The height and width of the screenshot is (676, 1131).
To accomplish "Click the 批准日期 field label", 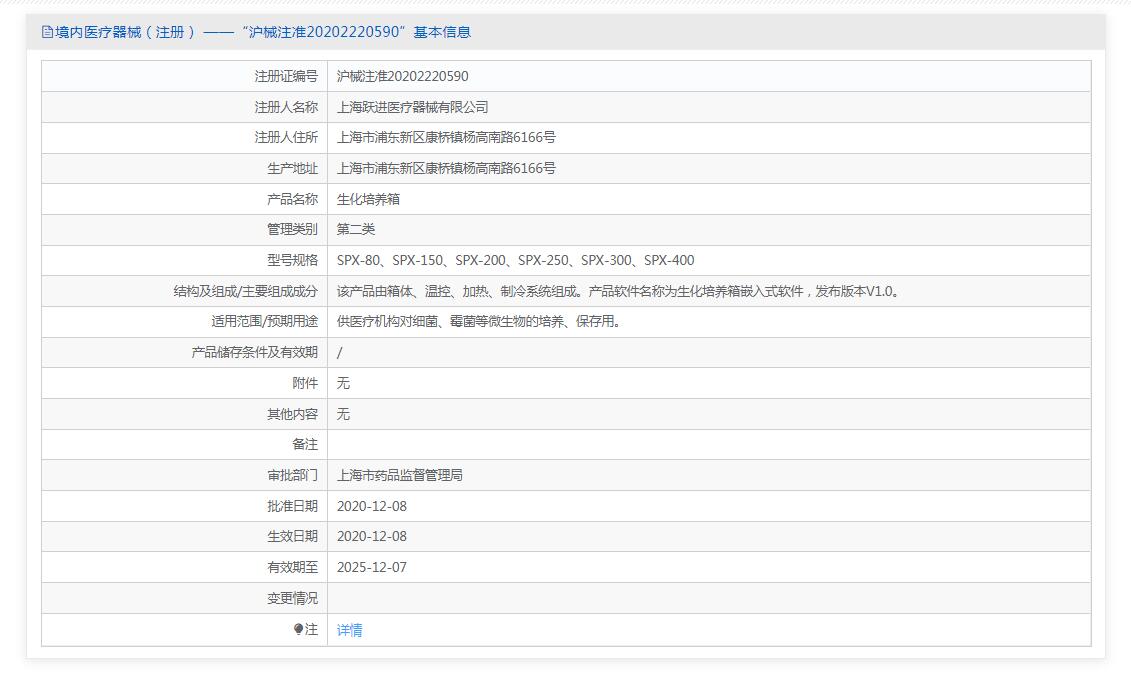I will click(x=292, y=506).
